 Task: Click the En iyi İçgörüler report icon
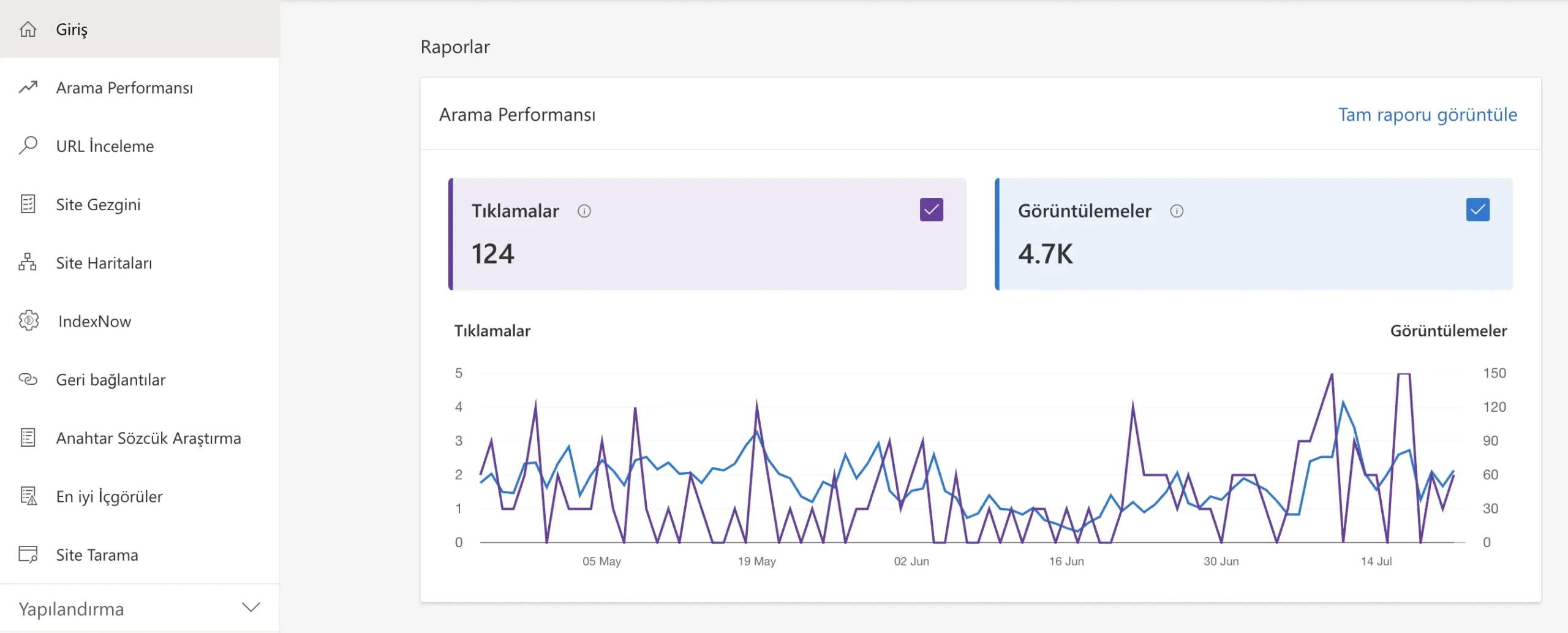coord(29,496)
